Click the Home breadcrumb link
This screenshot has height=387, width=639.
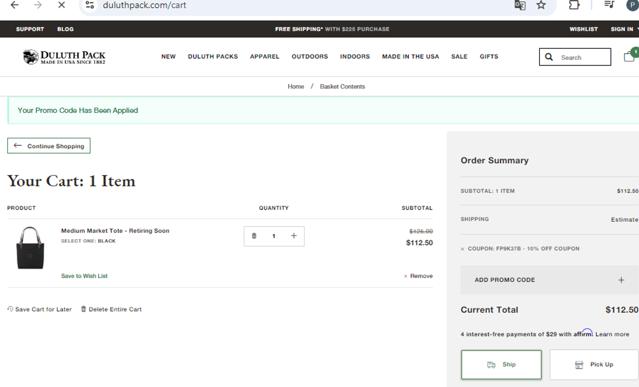coord(296,86)
